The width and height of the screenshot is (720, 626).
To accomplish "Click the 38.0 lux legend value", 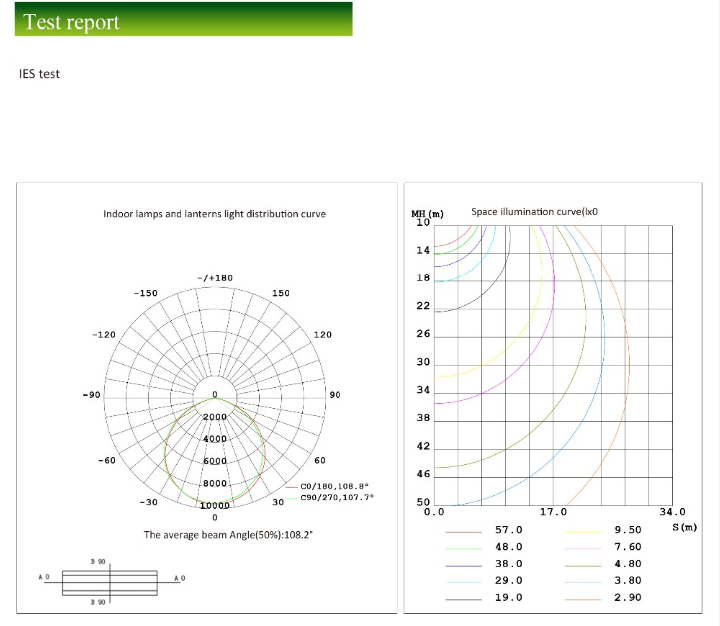I will [x=509, y=564].
